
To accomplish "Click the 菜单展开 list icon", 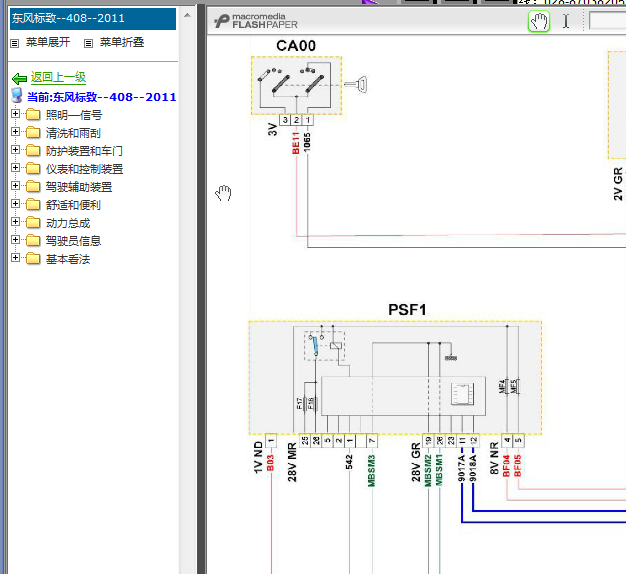I will [x=14, y=43].
